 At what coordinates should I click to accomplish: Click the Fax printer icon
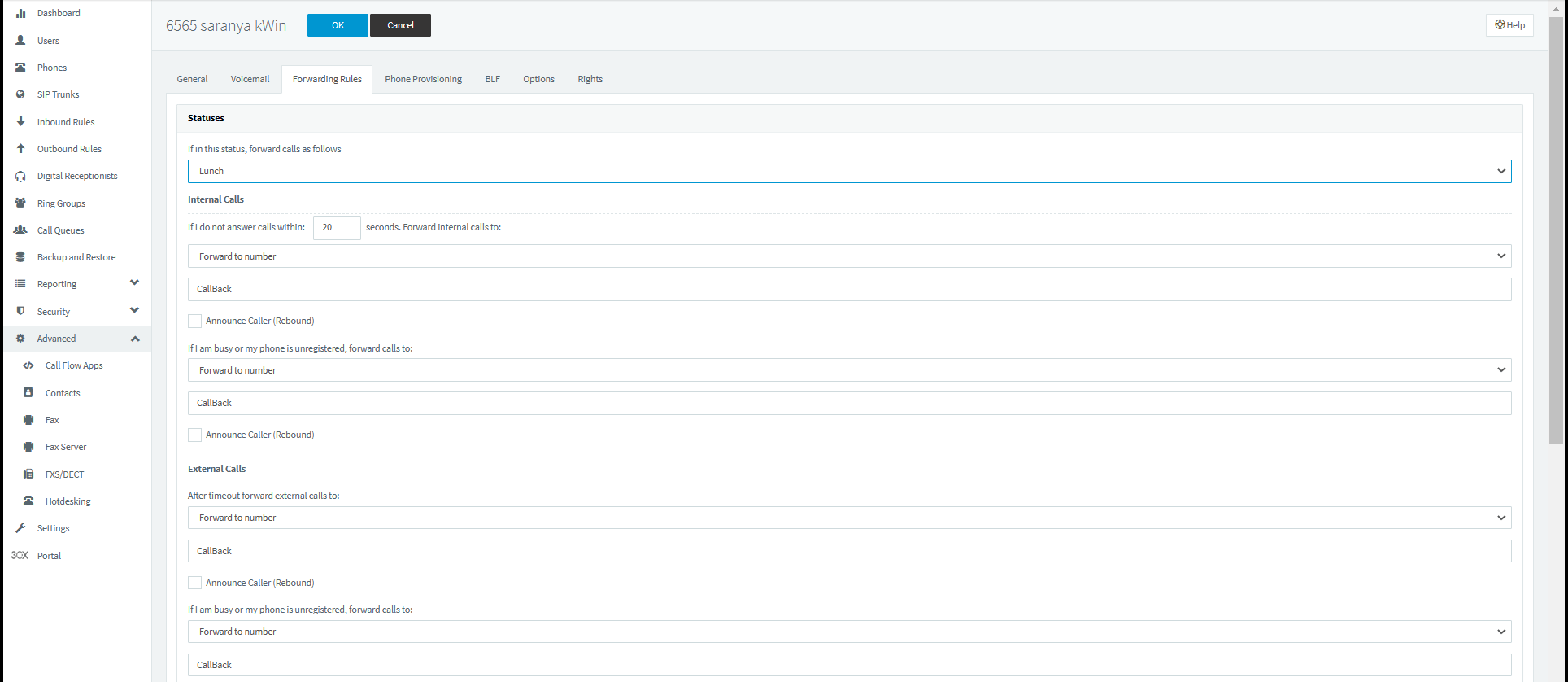[28, 420]
